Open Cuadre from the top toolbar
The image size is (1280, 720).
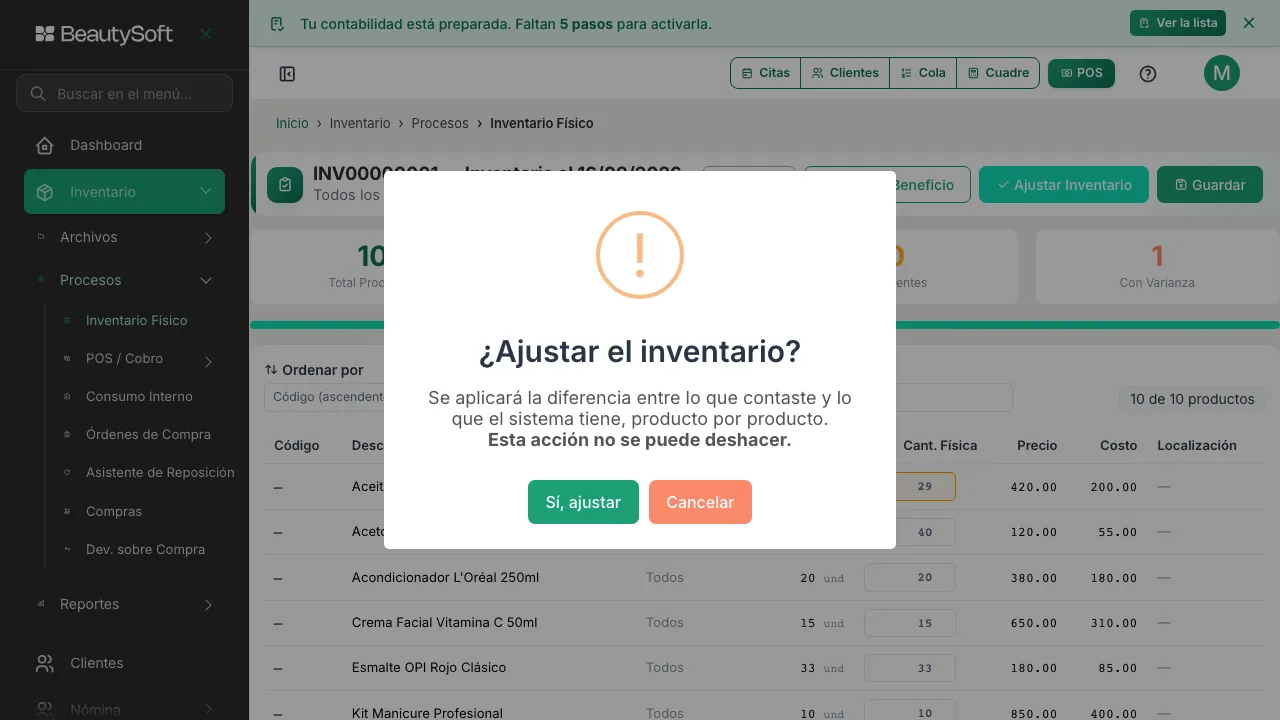pos(998,73)
